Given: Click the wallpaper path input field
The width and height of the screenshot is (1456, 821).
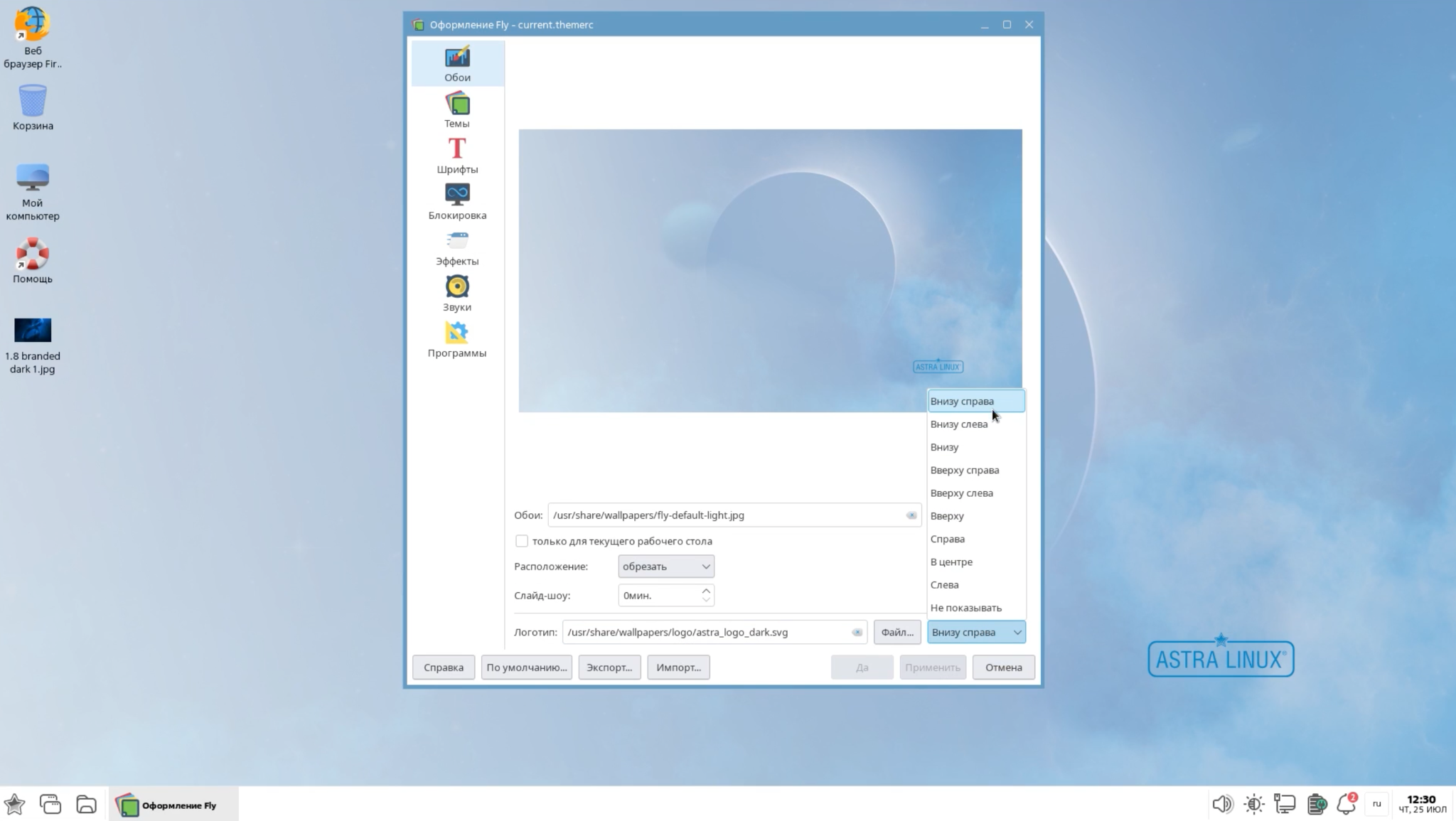Looking at the screenshot, I should click(725, 515).
